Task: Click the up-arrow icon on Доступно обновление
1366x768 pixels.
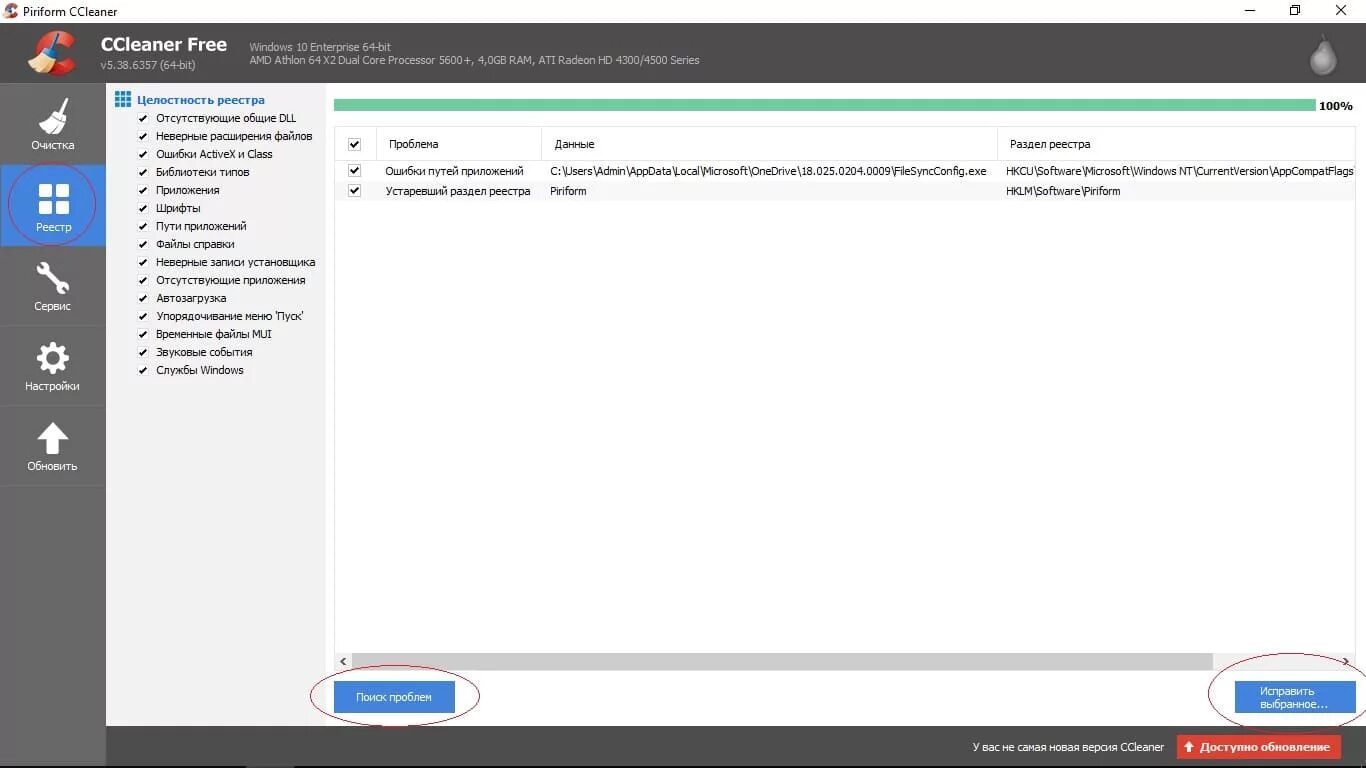Action: pyautogui.click(x=1190, y=746)
